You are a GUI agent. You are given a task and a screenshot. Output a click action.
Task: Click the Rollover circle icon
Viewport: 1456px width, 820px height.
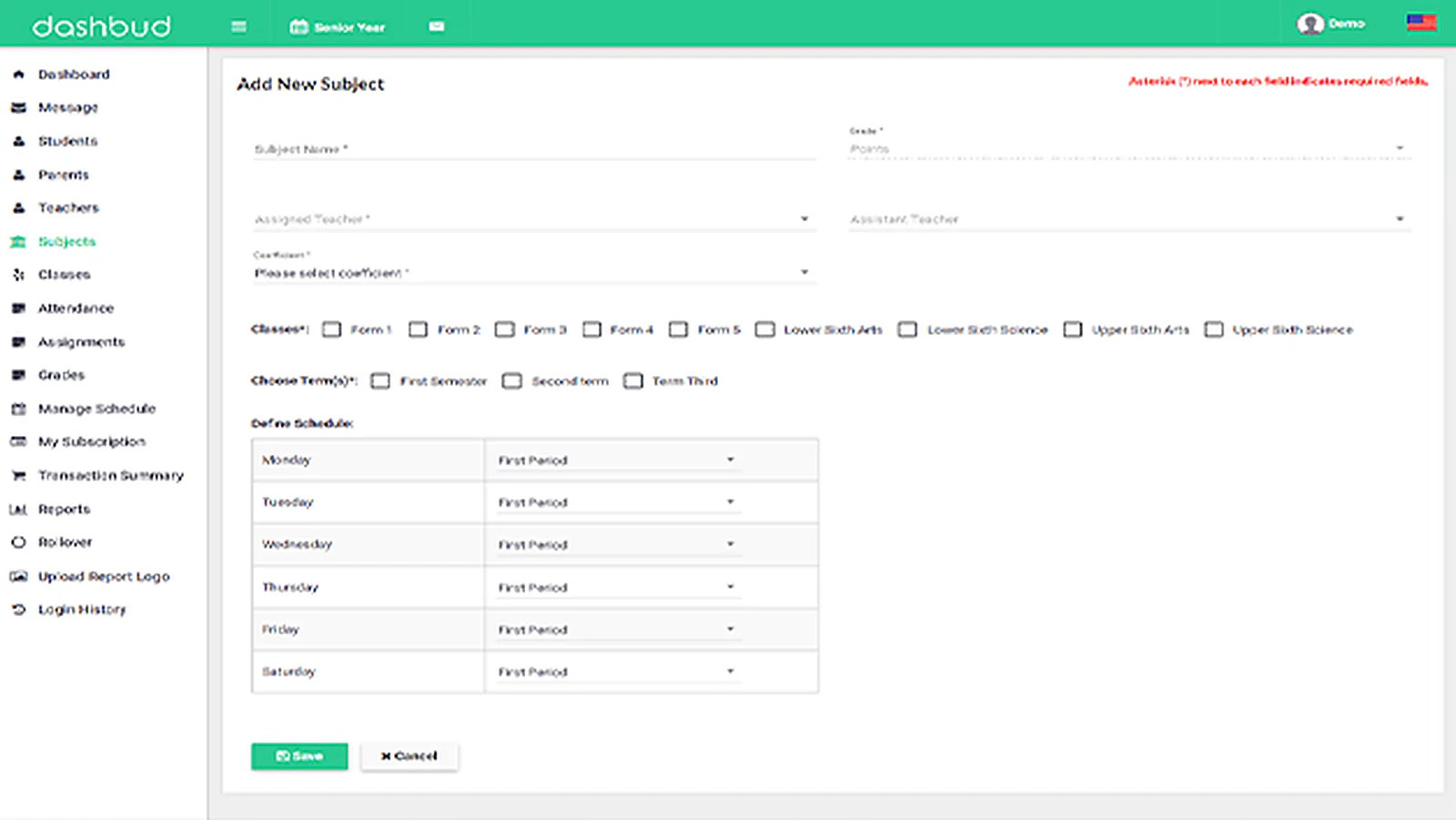pos(18,542)
